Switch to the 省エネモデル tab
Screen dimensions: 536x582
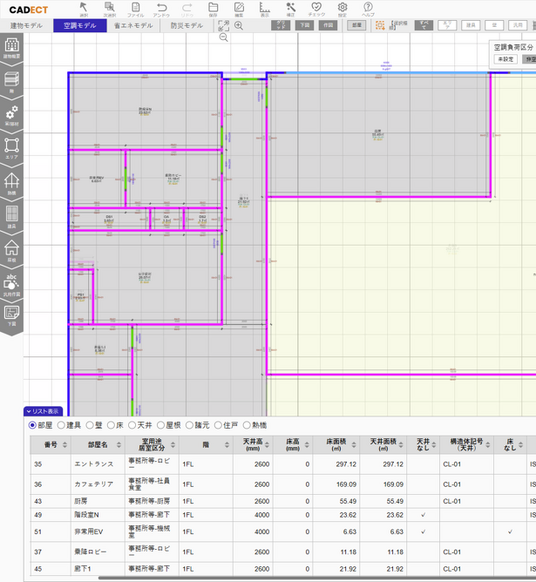tap(133, 26)
